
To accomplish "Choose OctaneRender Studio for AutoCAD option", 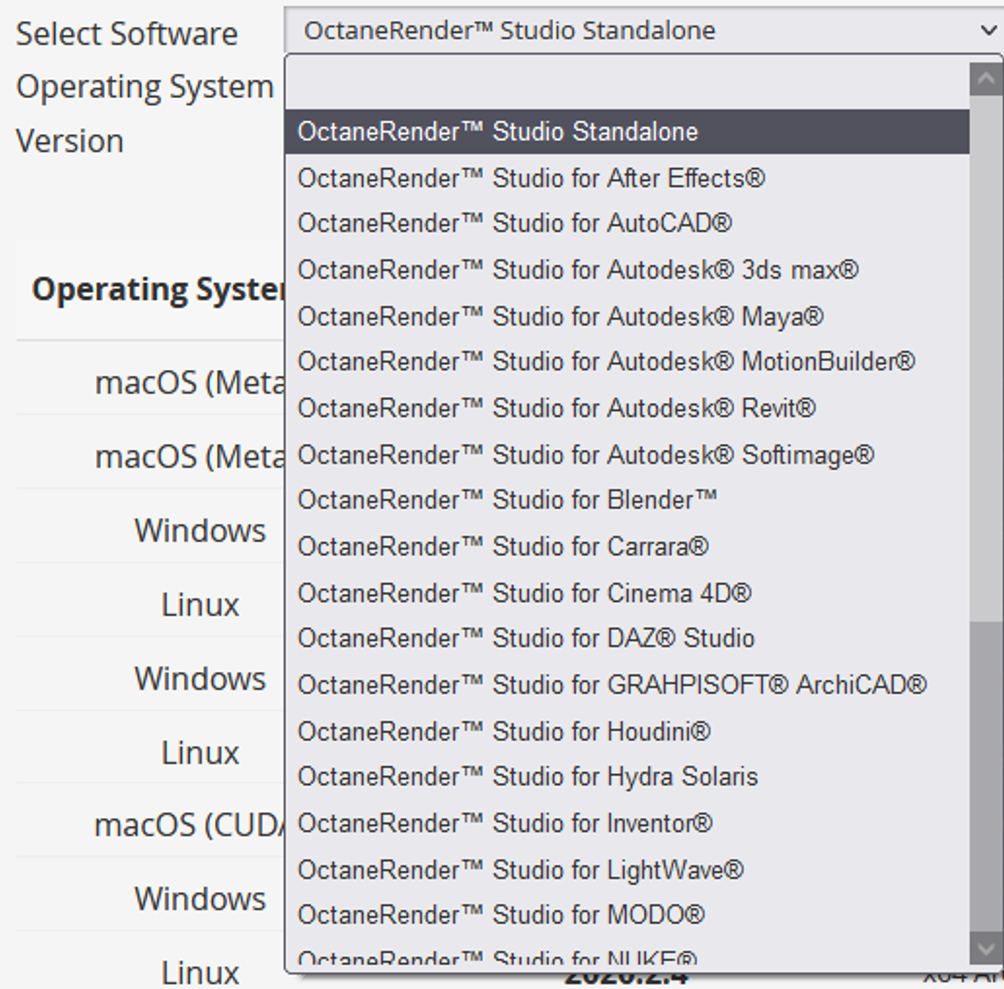I will point(514,224).
